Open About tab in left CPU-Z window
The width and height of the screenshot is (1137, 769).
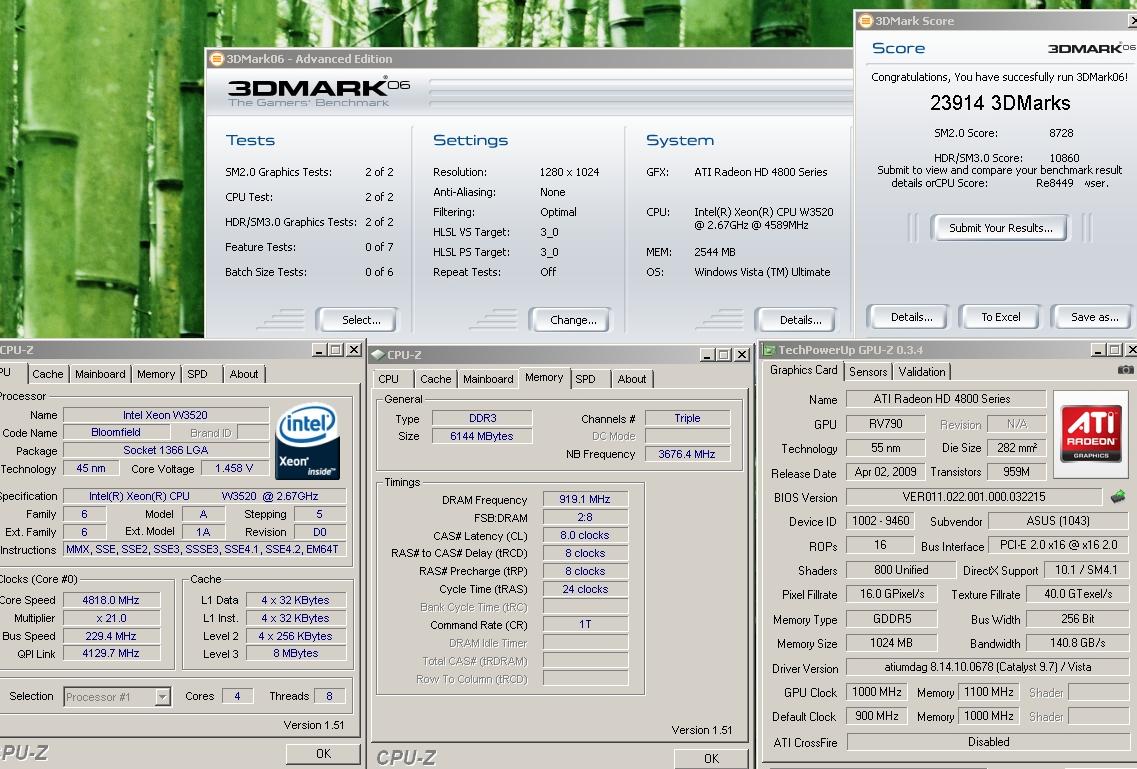[244, 374]
